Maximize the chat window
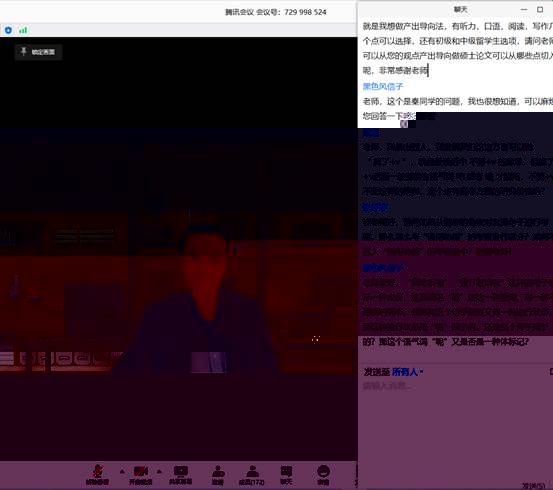This screenshot has width=553, height=490. click(540, 10)
